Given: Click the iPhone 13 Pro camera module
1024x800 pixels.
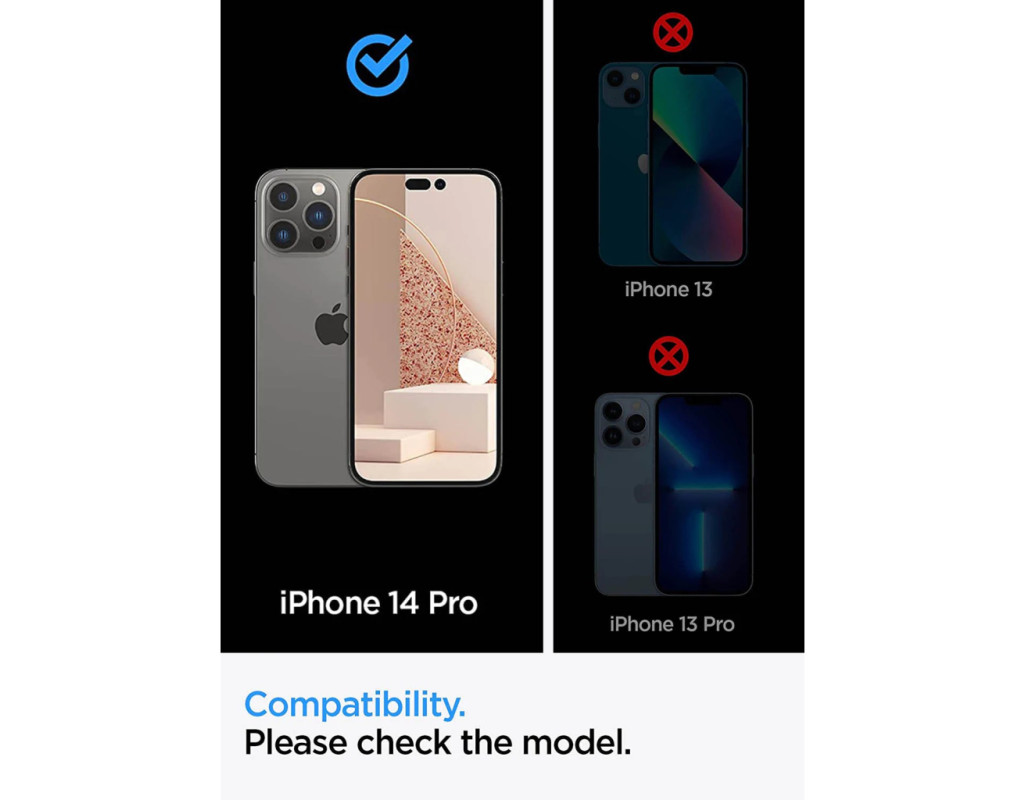Looking at the screenshot, I should pyautogui.click(x=623, y=423).
